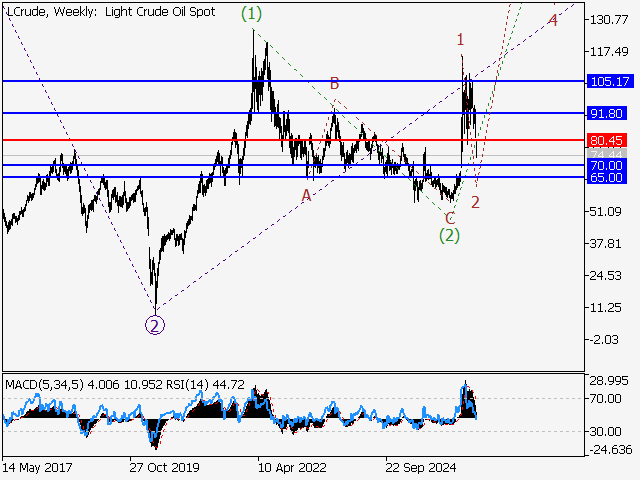Viewport: 640px width, 480px height.
Task: Select the red B wave label
Action: coord(334,84)
